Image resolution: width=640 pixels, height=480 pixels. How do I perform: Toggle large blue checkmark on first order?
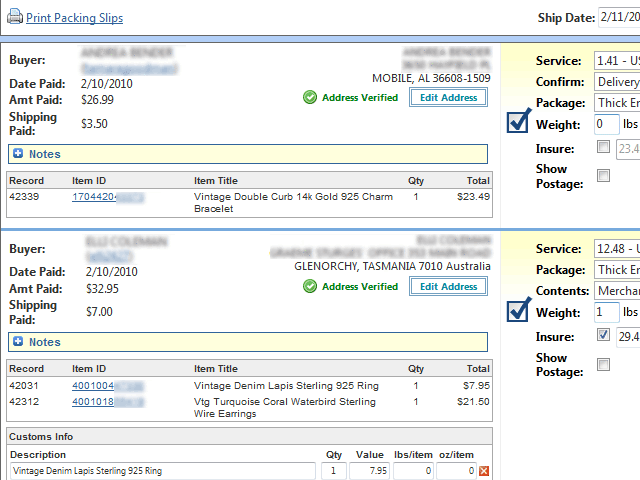(518, 120)
